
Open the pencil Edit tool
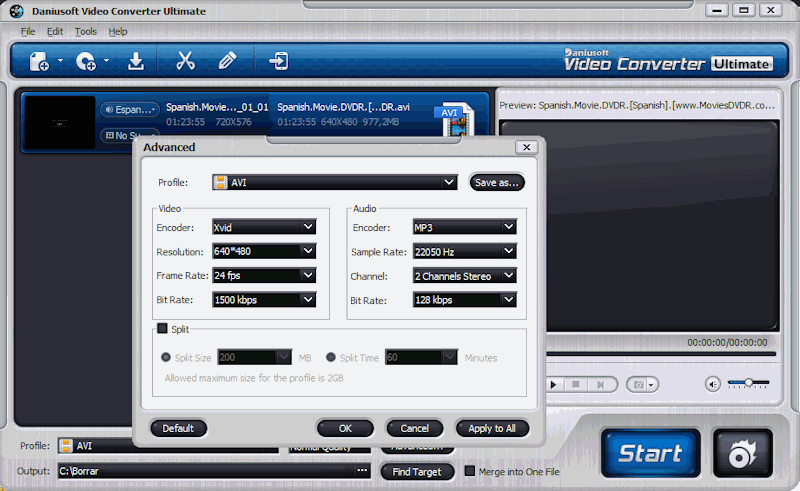[x=228, y=61]
